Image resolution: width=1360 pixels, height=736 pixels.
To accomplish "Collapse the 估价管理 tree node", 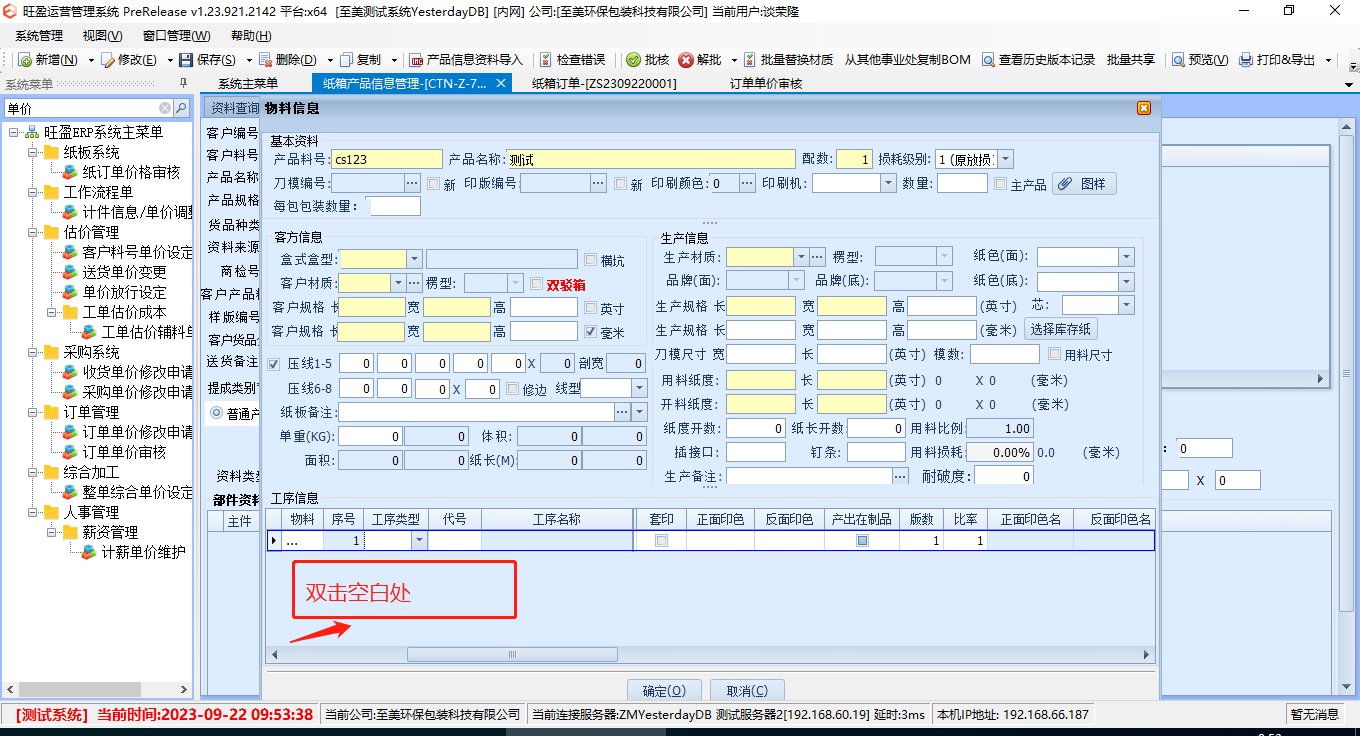I will coord(32,232).
